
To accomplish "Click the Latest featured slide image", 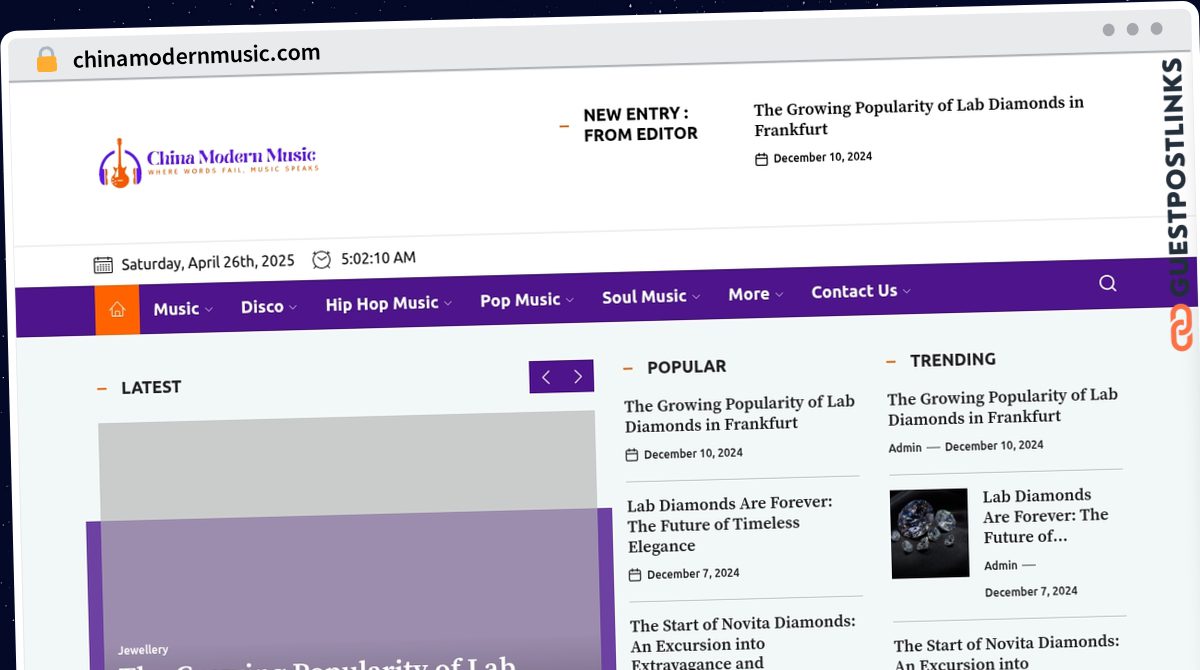I will pos(349,541).
